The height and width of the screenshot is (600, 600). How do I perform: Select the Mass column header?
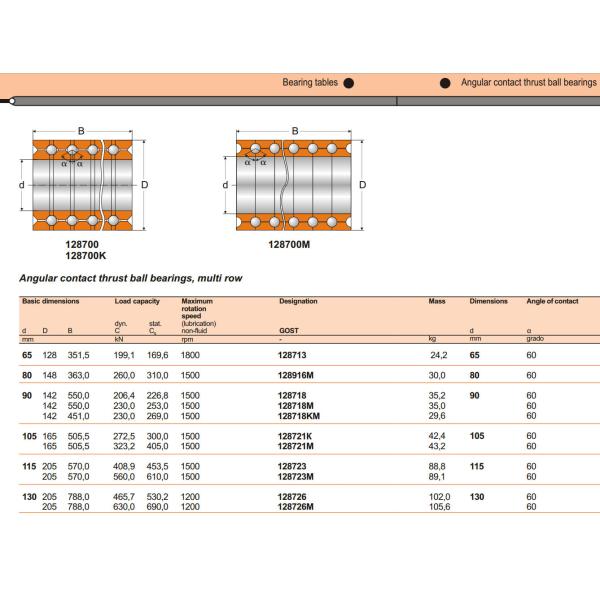point(437,301)
